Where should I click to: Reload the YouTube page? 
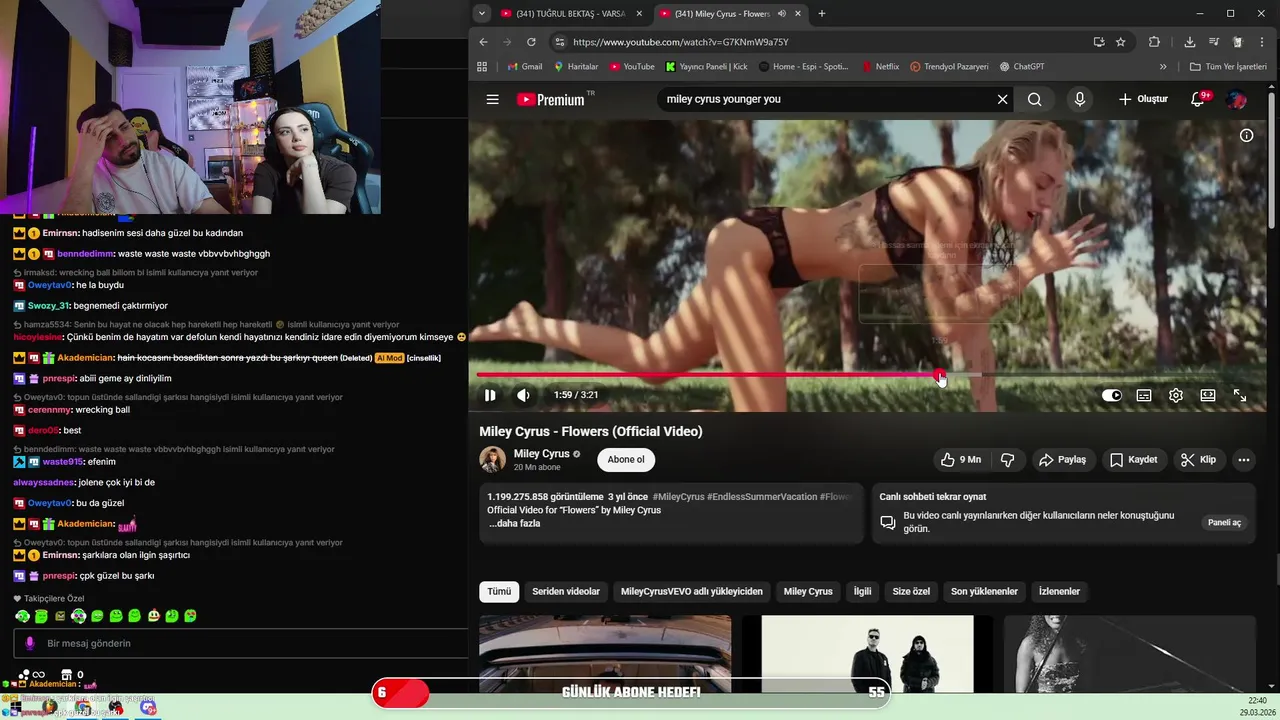(531, 42)
